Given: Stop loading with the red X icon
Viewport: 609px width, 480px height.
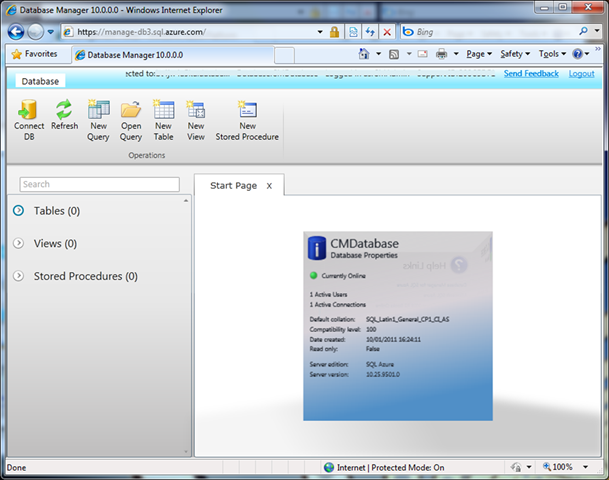Looking at the screenshot, I should coord(387,32).
